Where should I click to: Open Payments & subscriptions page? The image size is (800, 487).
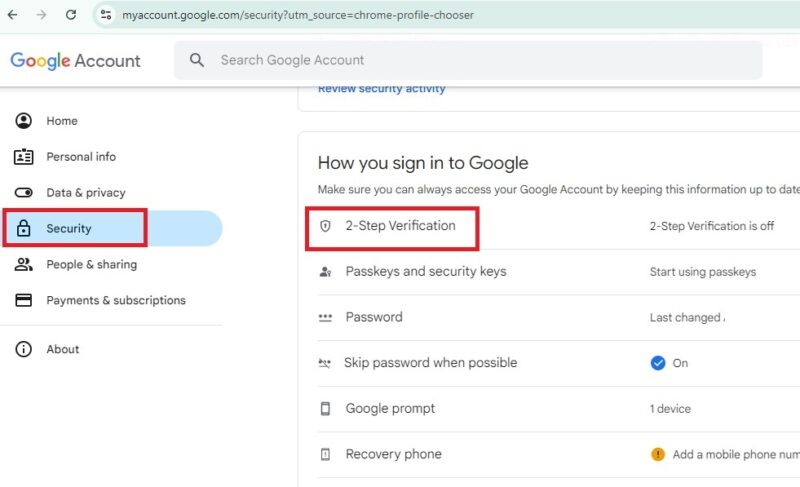pos(115,301)
